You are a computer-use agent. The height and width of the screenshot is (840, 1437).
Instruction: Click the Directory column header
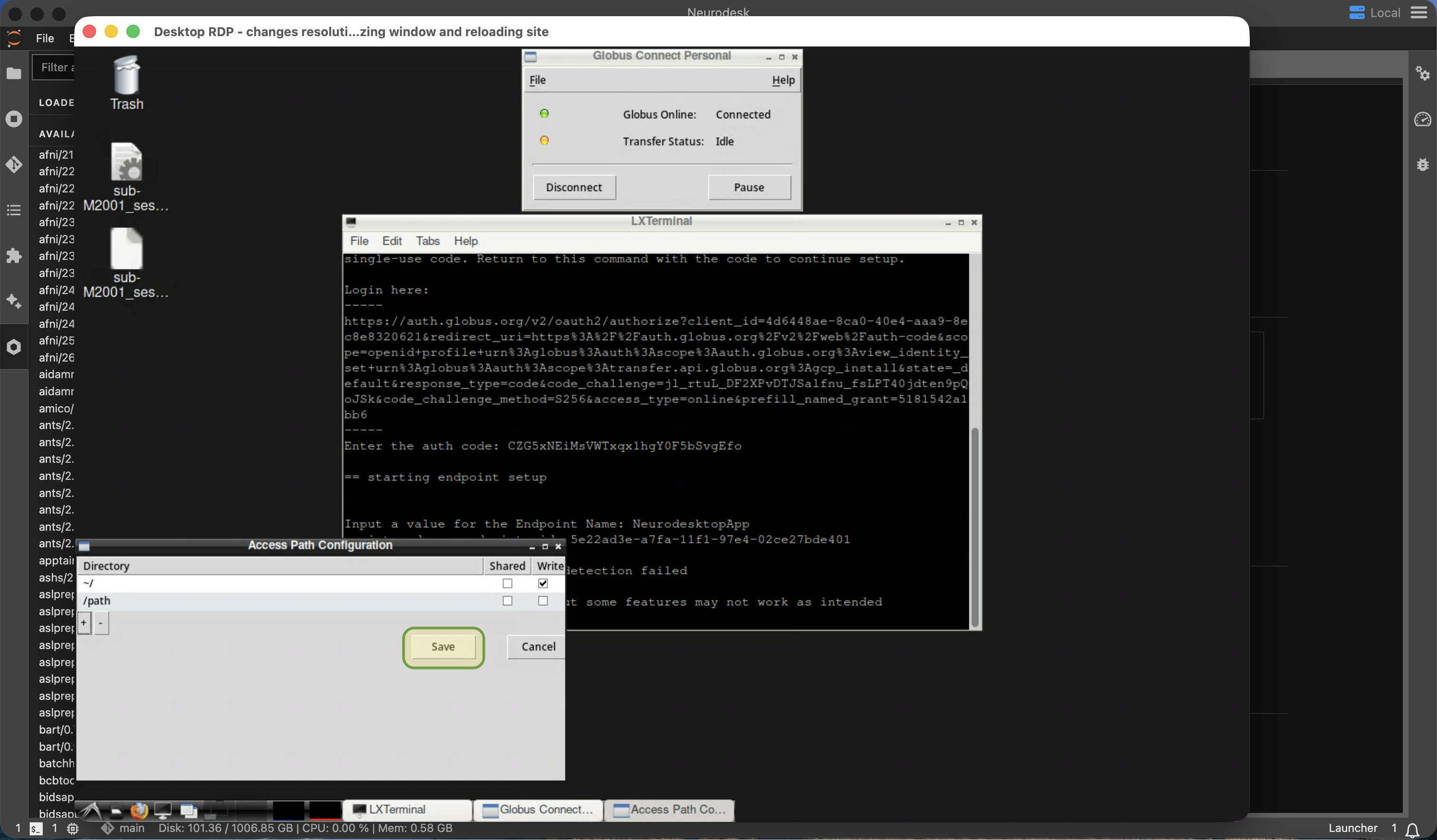click(x=280, y=566)
